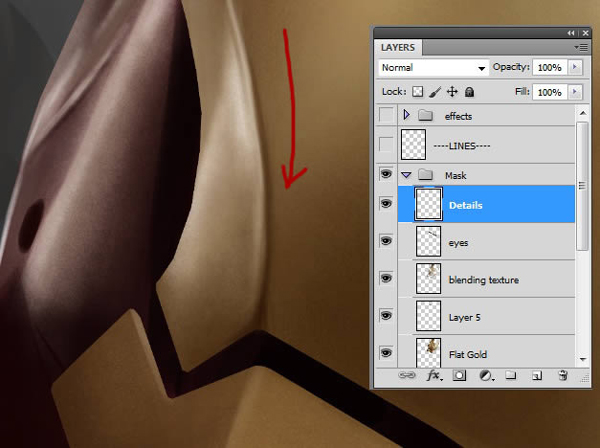
Task: Select the Details layer
Action: pyautogui.click(x=486, y=204)
